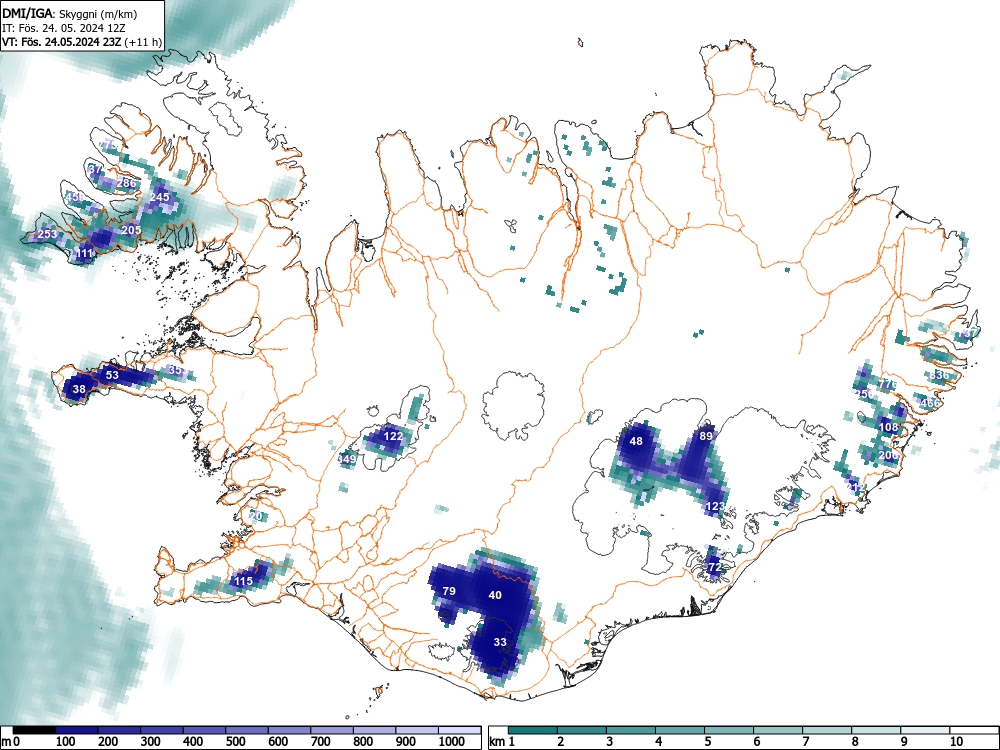The height and width of the screenshot is (750, 1000).
Task: Click the 'km 1' legend label
Action: [x=502, y=742]
